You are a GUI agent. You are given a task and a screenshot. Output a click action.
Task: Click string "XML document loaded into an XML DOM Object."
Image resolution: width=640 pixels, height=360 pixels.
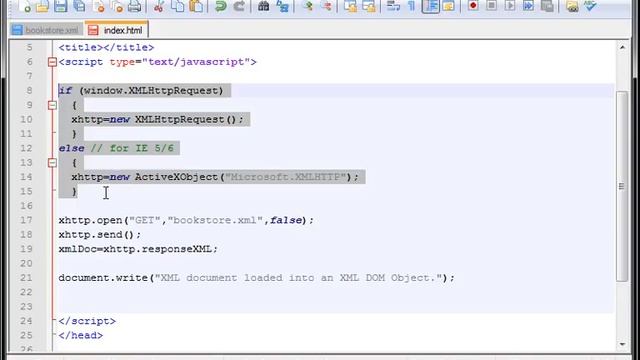[x=298, y=278]
